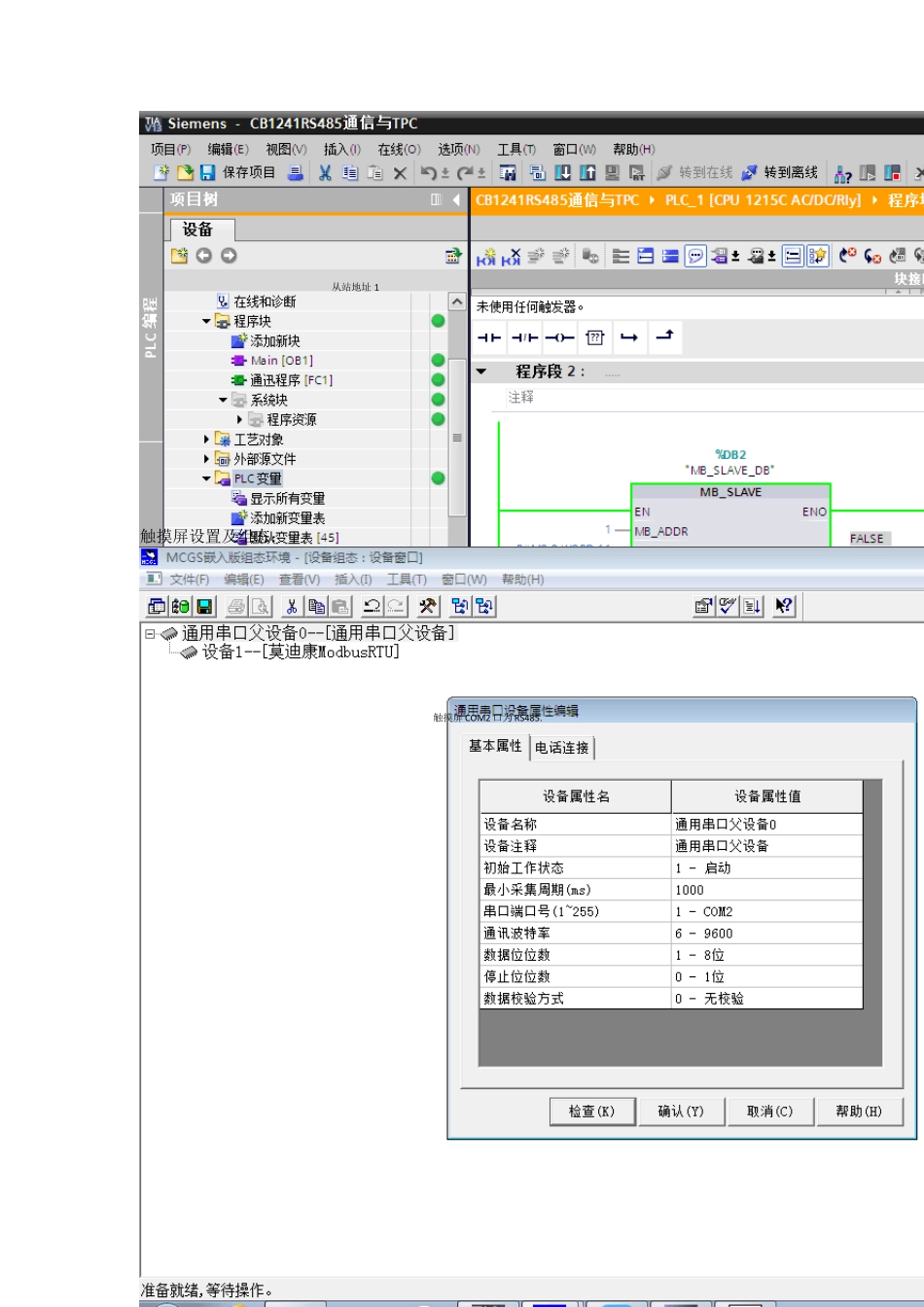The image size is (924, 1307).
Task: Click back arrow in project tree toolbar
Action: coord(203,256)
